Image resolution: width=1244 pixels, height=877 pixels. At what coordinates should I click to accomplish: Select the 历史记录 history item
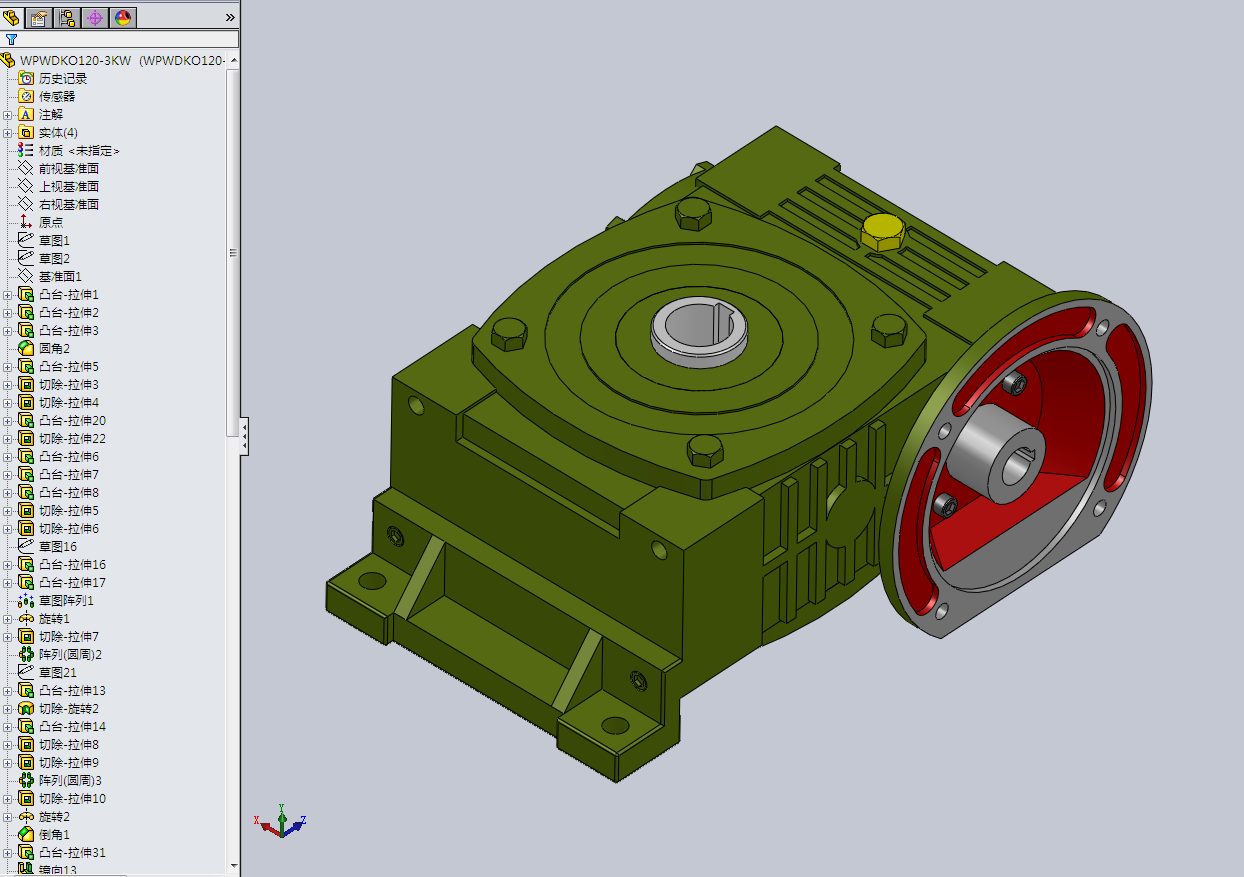[x=62, y=78]
